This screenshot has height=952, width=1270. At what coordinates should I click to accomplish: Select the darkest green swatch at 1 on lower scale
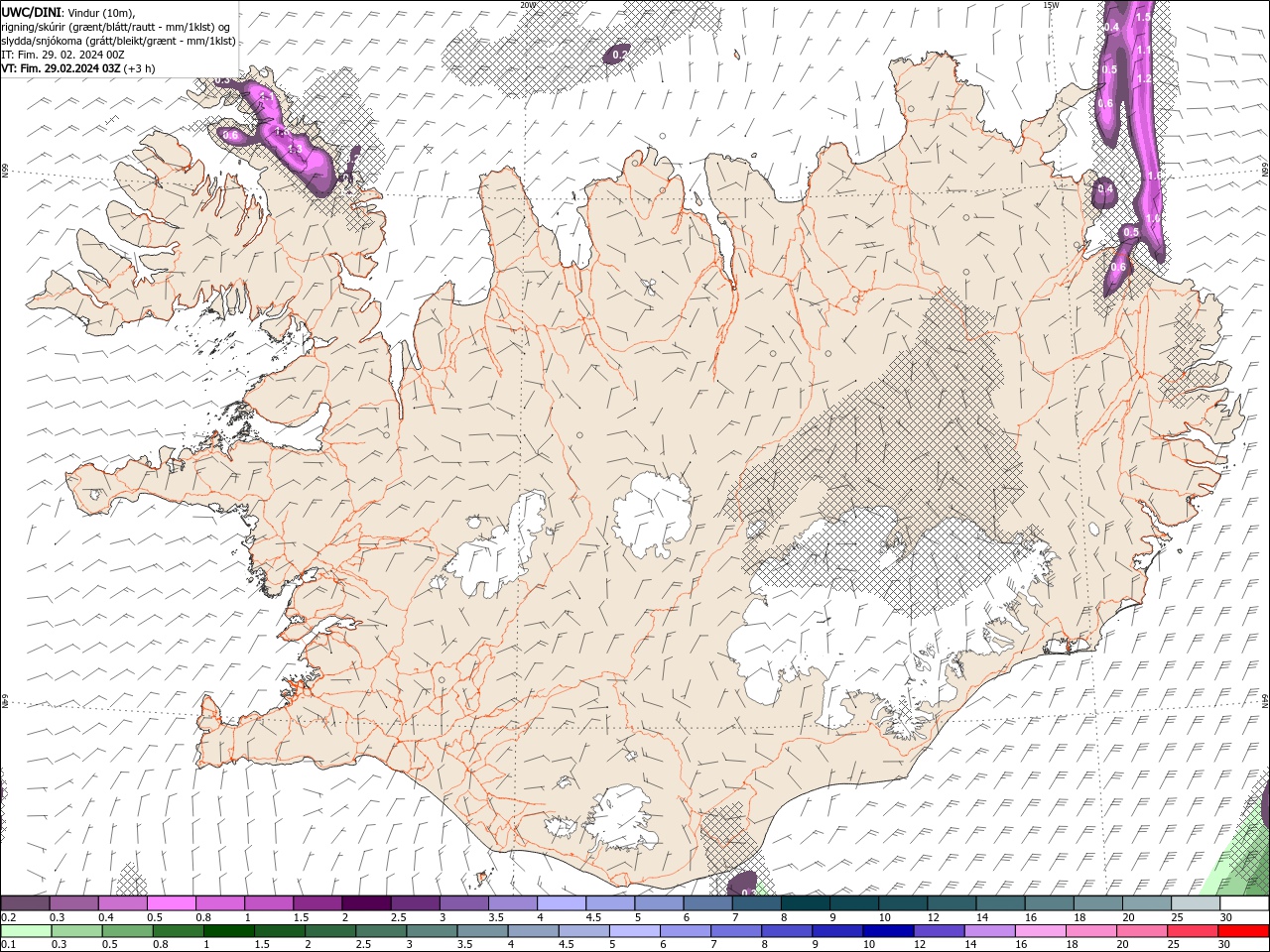point(228,931)
